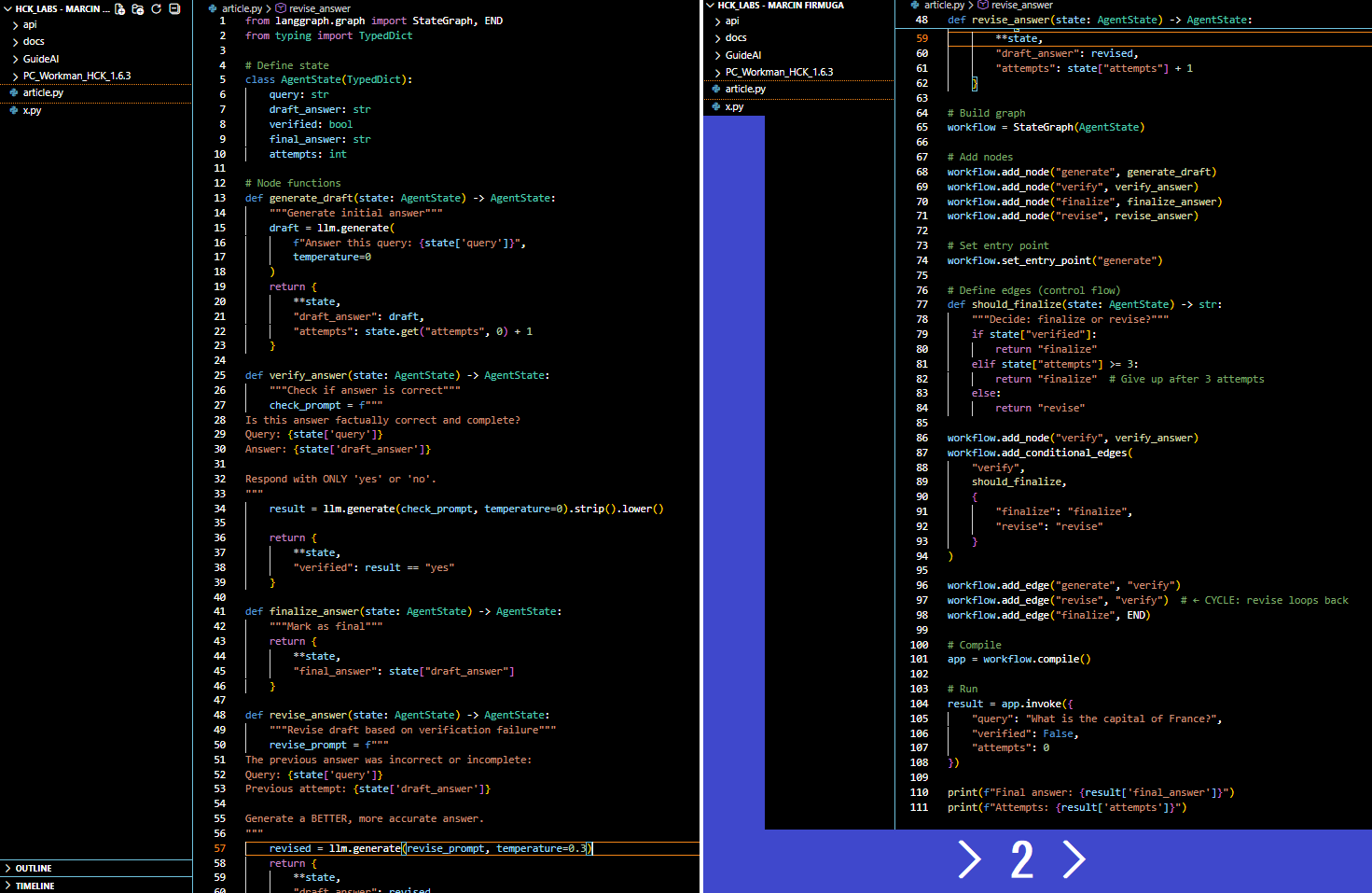
Task: Click line number 1 in left editor gutter
Action: [x=222, y=21]
